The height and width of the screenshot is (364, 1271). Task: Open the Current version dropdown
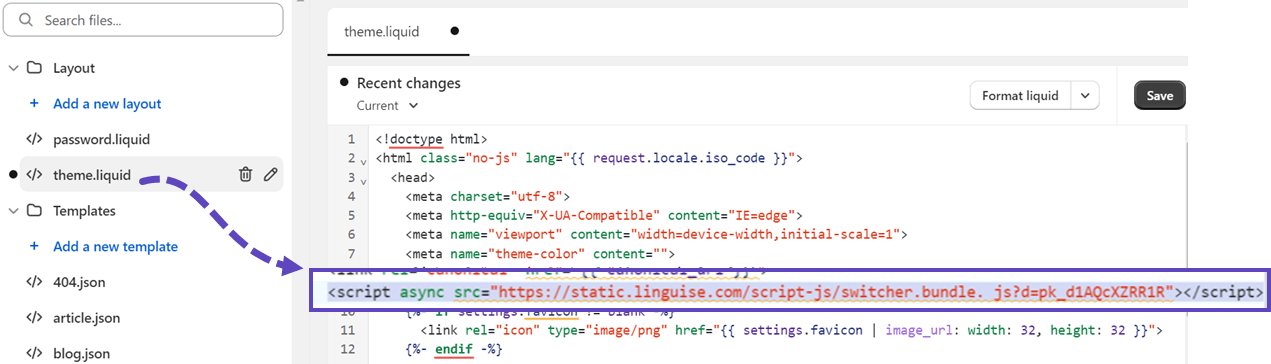coord(388,105)
